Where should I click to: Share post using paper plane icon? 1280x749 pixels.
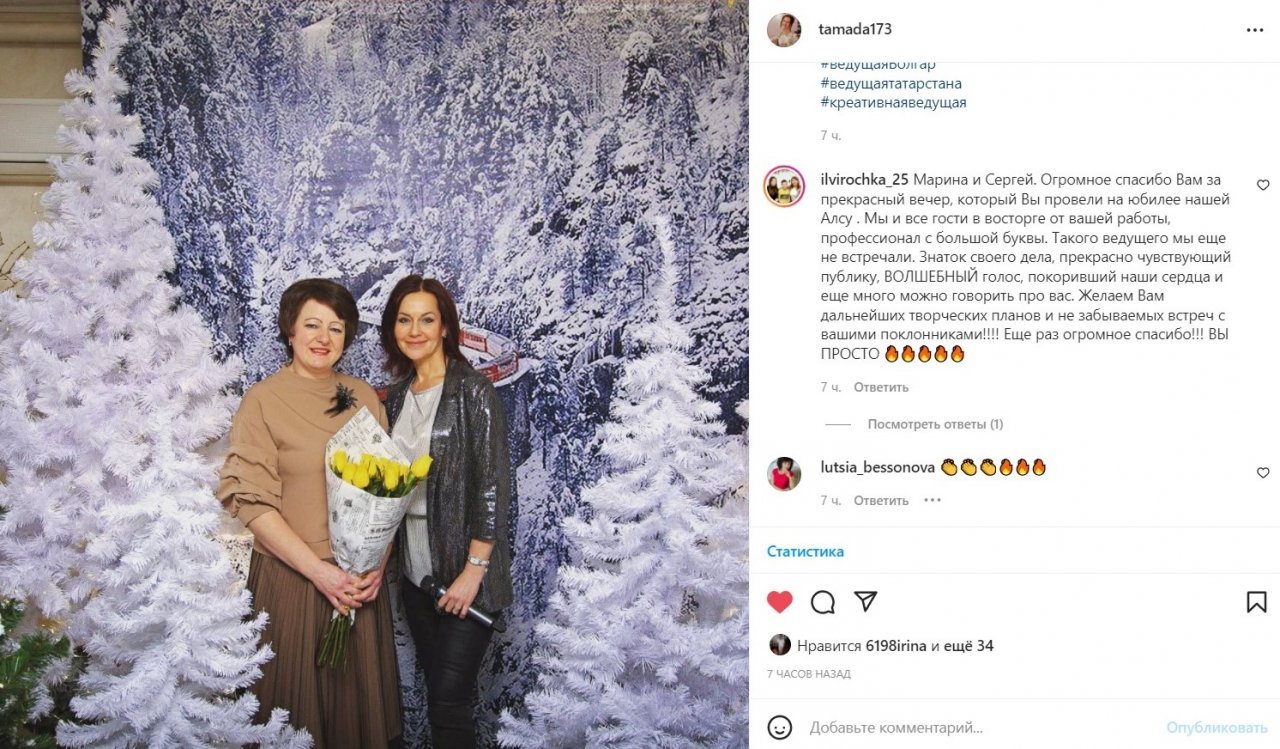pos(866,602)
